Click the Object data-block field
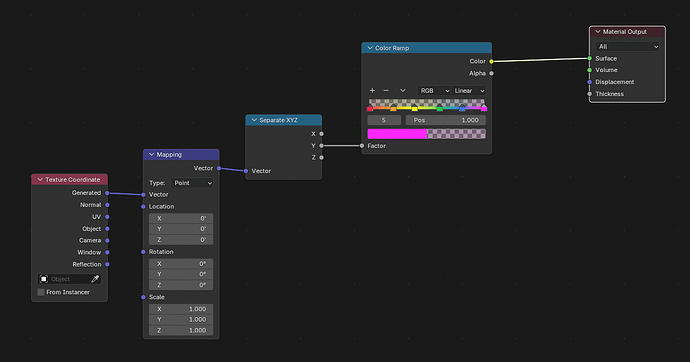The height and width of the screenshot is (362, 690). 69,279
